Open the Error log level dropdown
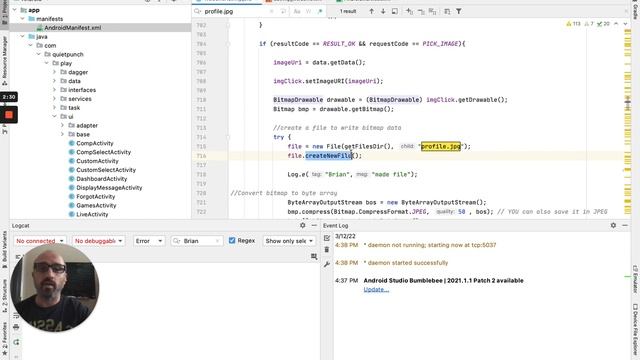 (x=149, y=241)
